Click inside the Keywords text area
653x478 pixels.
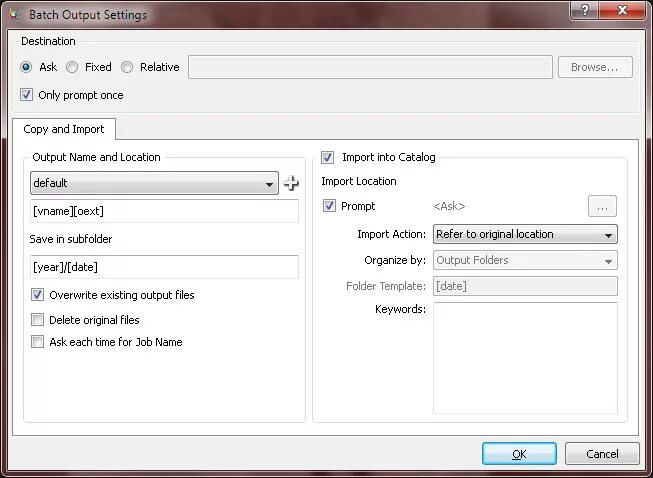525,358
